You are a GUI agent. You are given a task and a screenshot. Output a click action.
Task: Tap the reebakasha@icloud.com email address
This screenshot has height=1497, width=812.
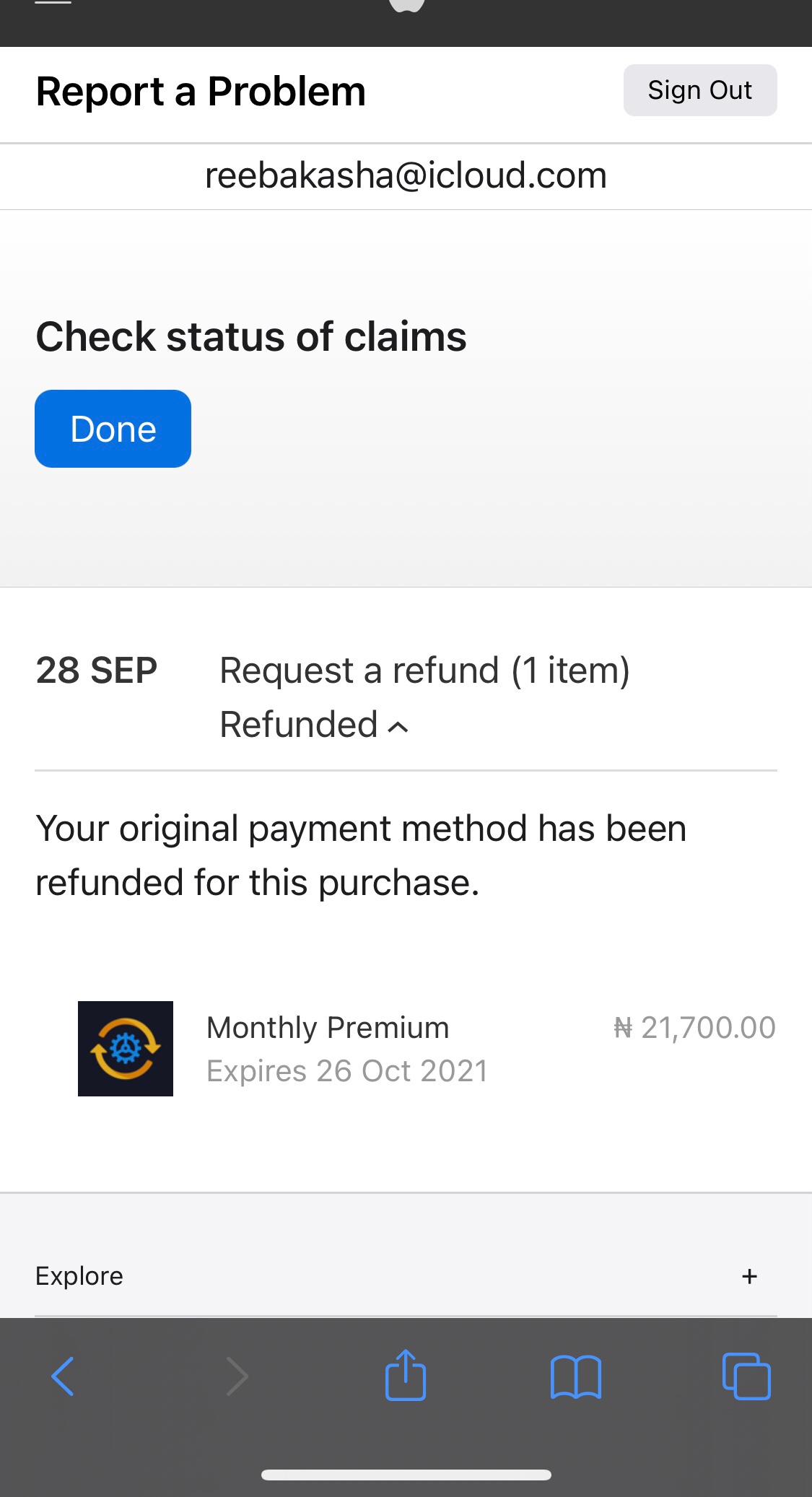[406, 175]
